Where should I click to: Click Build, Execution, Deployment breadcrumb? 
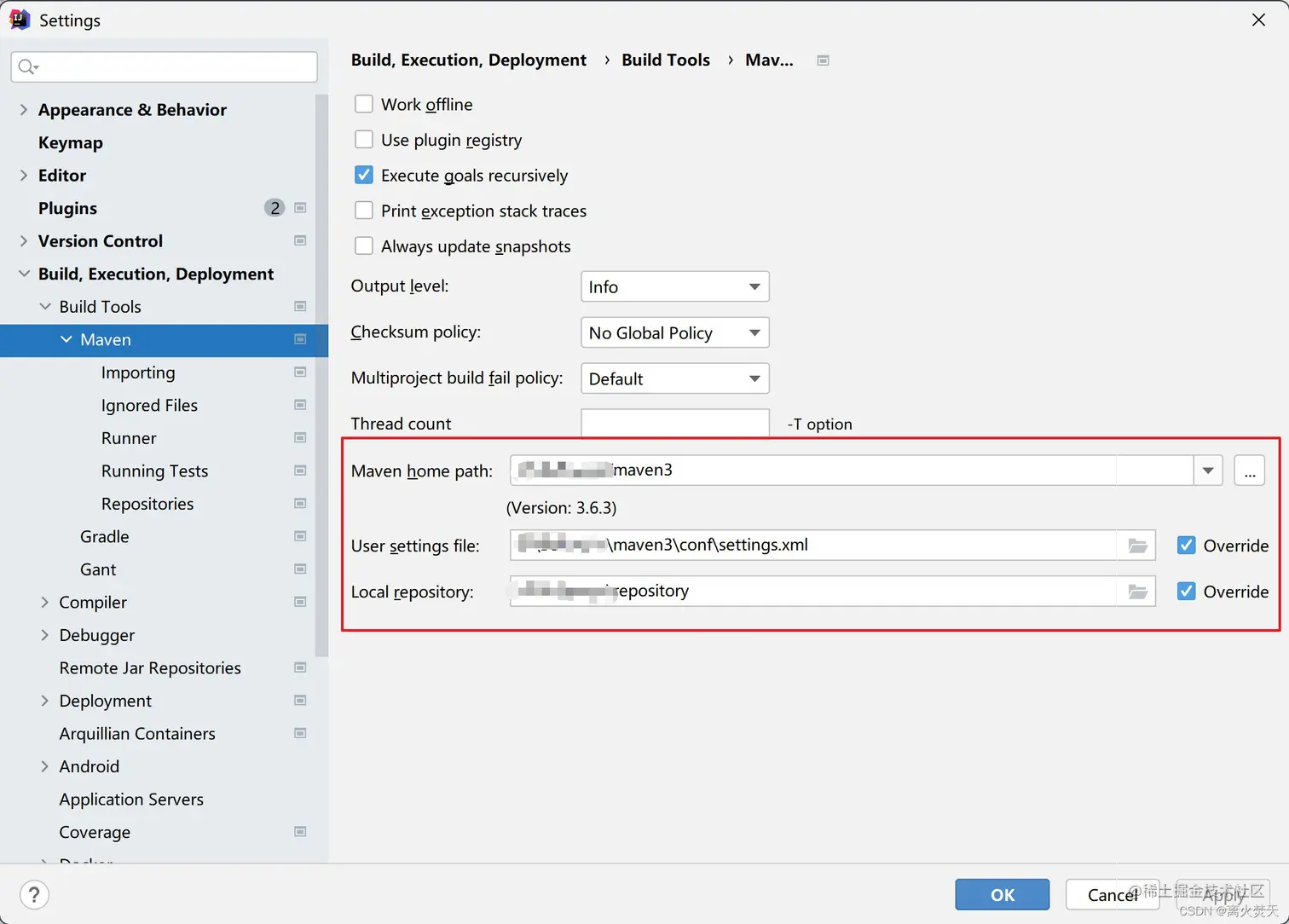[469, 60]
